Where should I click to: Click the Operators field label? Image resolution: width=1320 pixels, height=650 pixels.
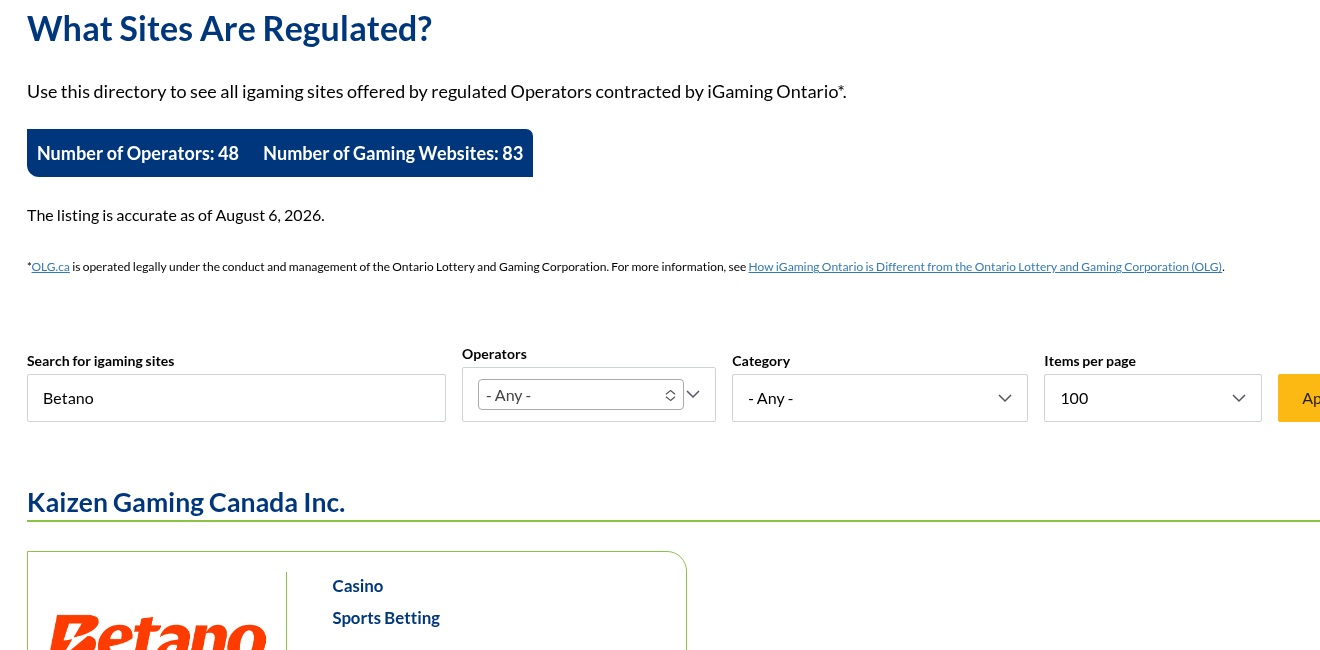tap(494, 354)
